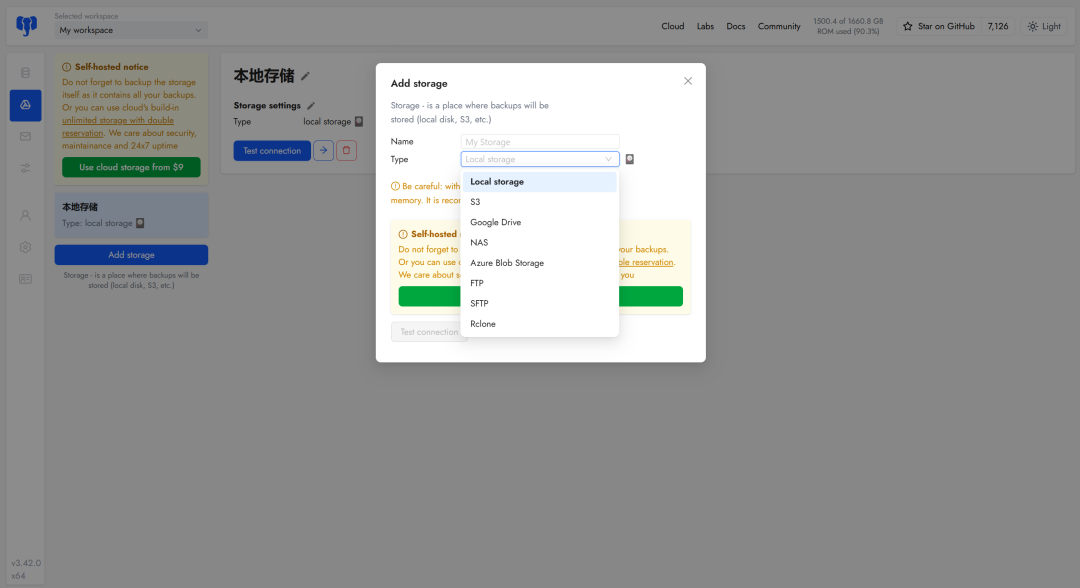Select Local storage option in the list
The width and height of the screenshot is (1080, 588).
tap(540, 182)
